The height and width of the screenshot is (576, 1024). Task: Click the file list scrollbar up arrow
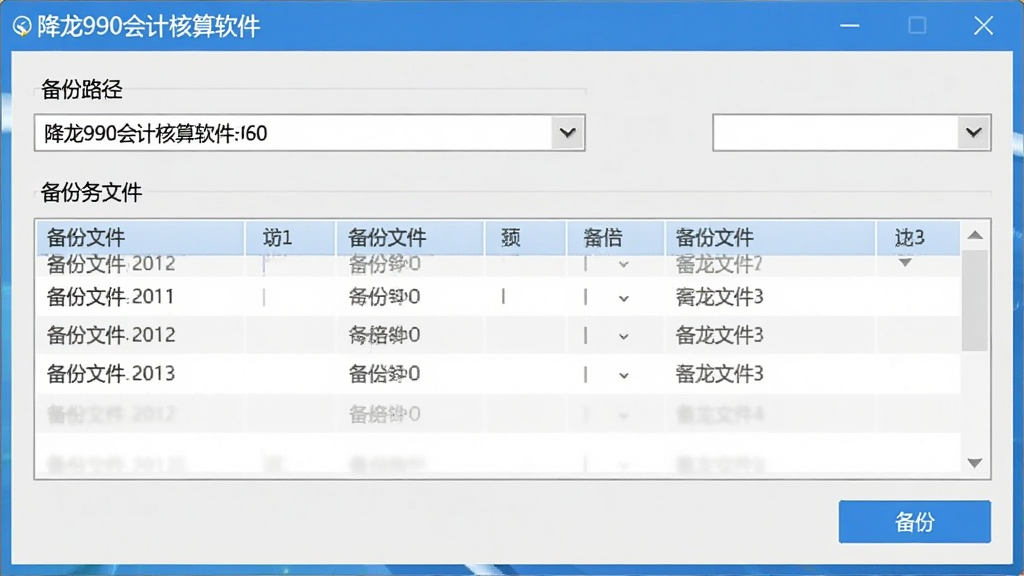(x=975, y=235)
